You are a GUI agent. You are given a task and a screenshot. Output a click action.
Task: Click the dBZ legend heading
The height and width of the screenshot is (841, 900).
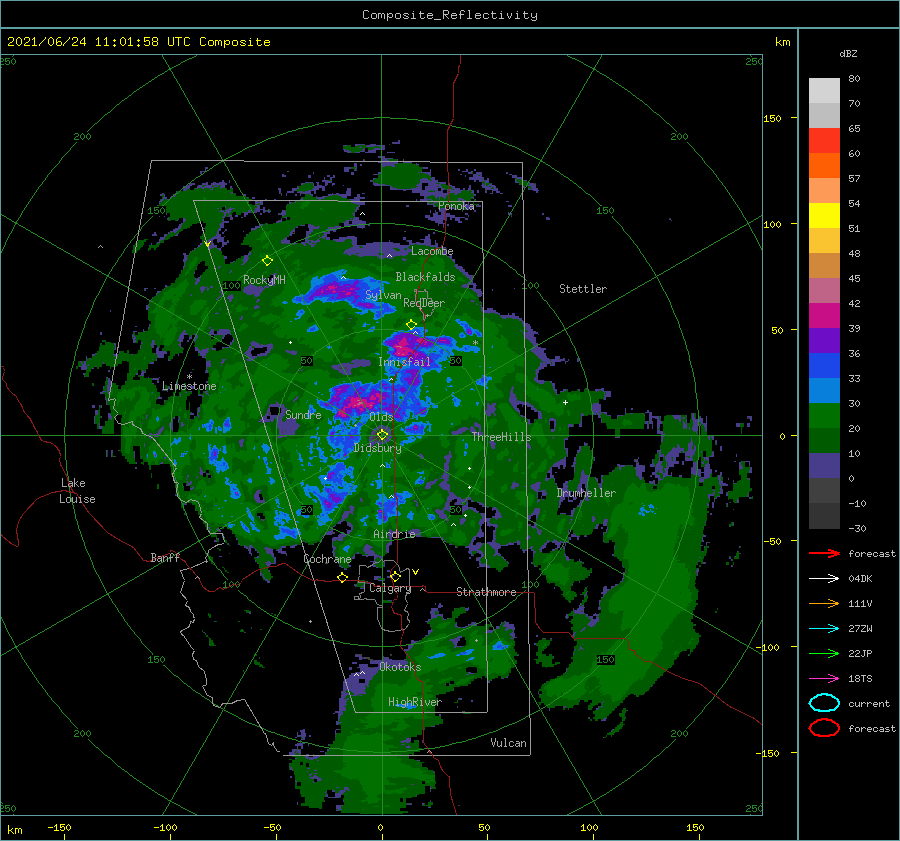[x=848, y=53]
